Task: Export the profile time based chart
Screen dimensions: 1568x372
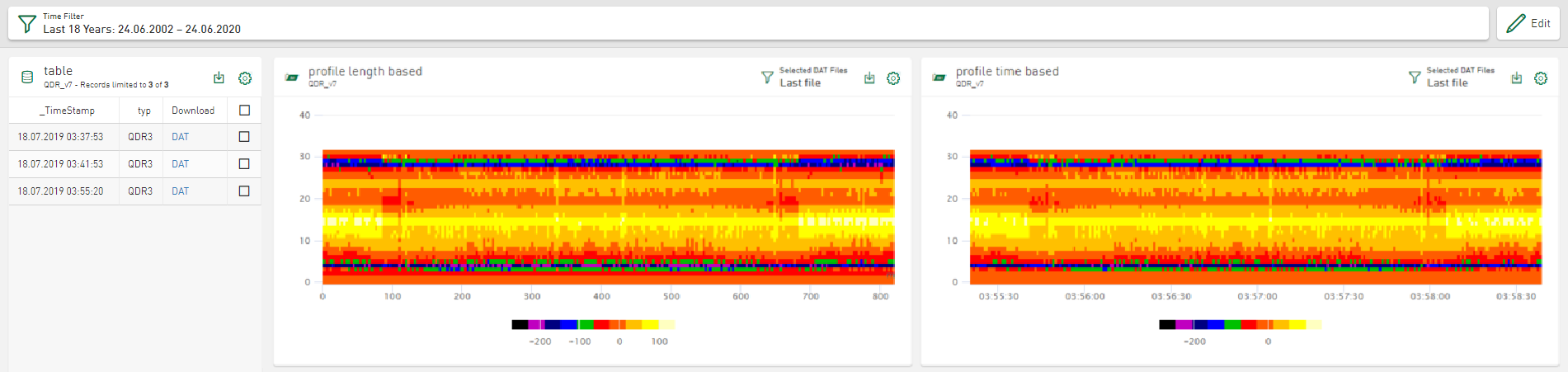Action: click(x=1516, y=78)
